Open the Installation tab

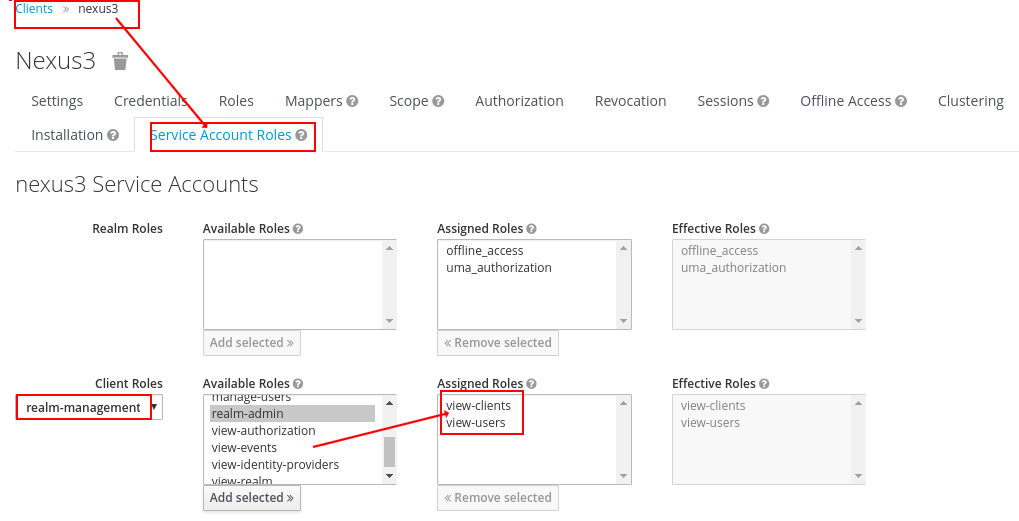point(67,135)
